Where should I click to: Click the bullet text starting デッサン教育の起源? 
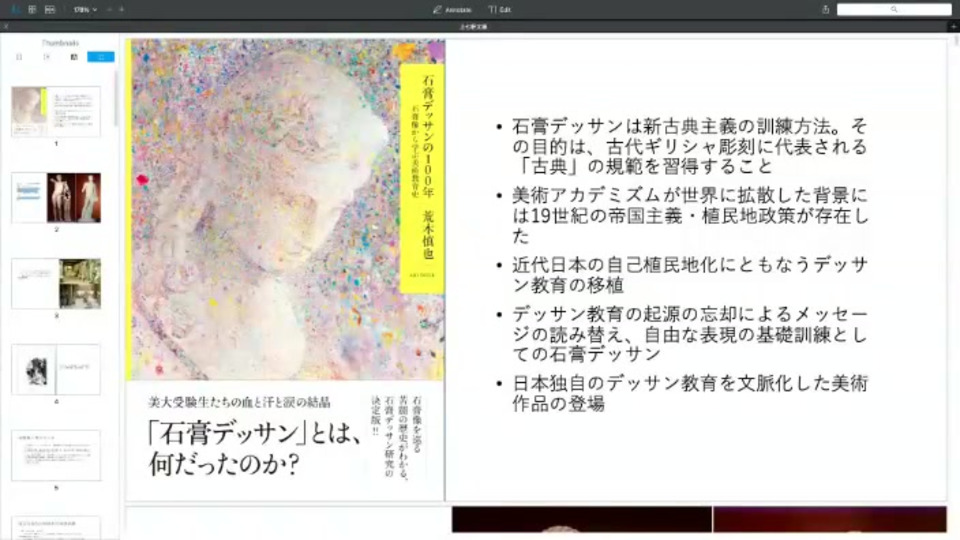pos(690,334)
